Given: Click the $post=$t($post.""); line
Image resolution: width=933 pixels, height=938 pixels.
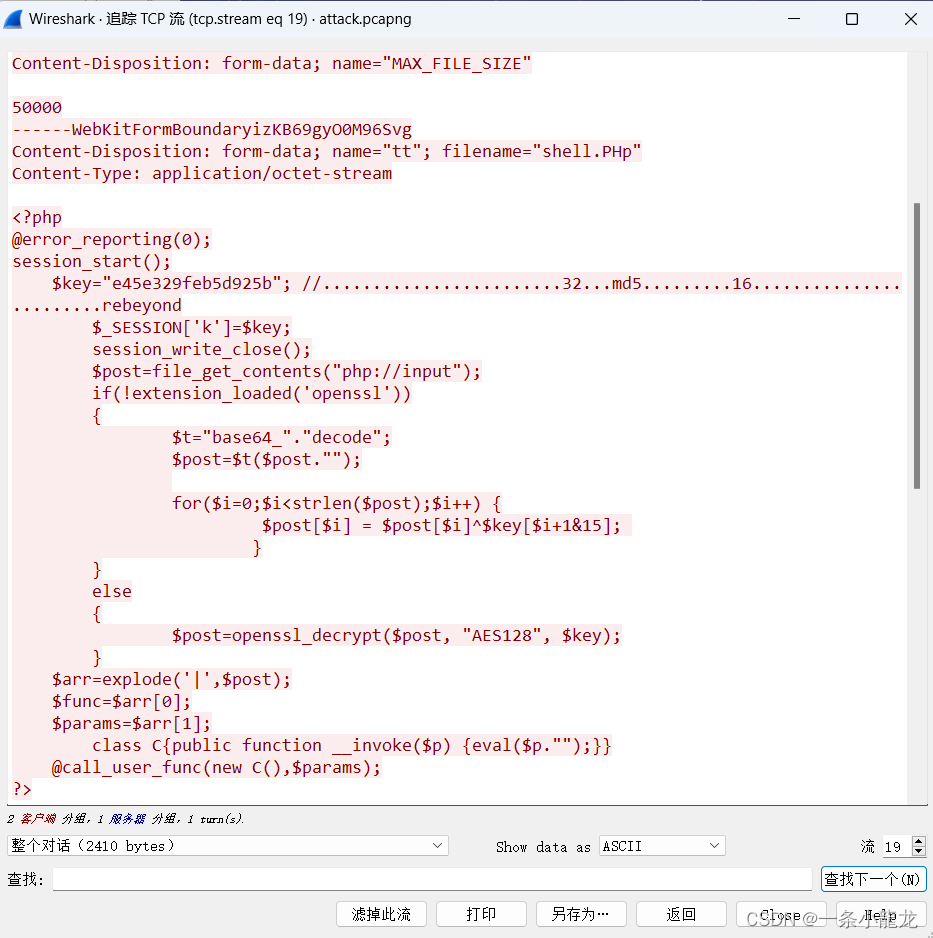Looking at the screenshot, I should click(x=266, y=459).
